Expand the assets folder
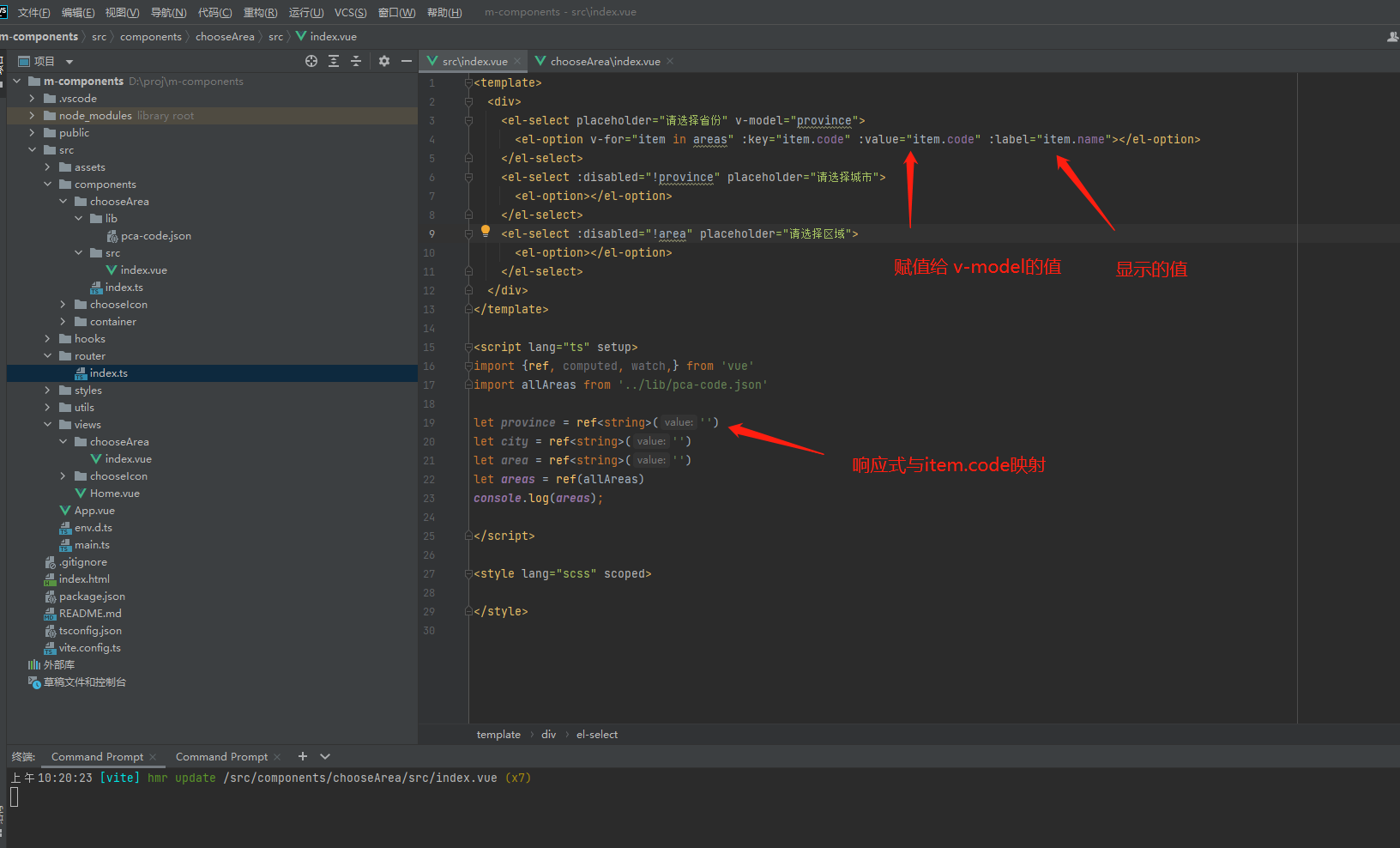Image resolution: width=1400 pixels, height=848 pixels. (48, 167)
